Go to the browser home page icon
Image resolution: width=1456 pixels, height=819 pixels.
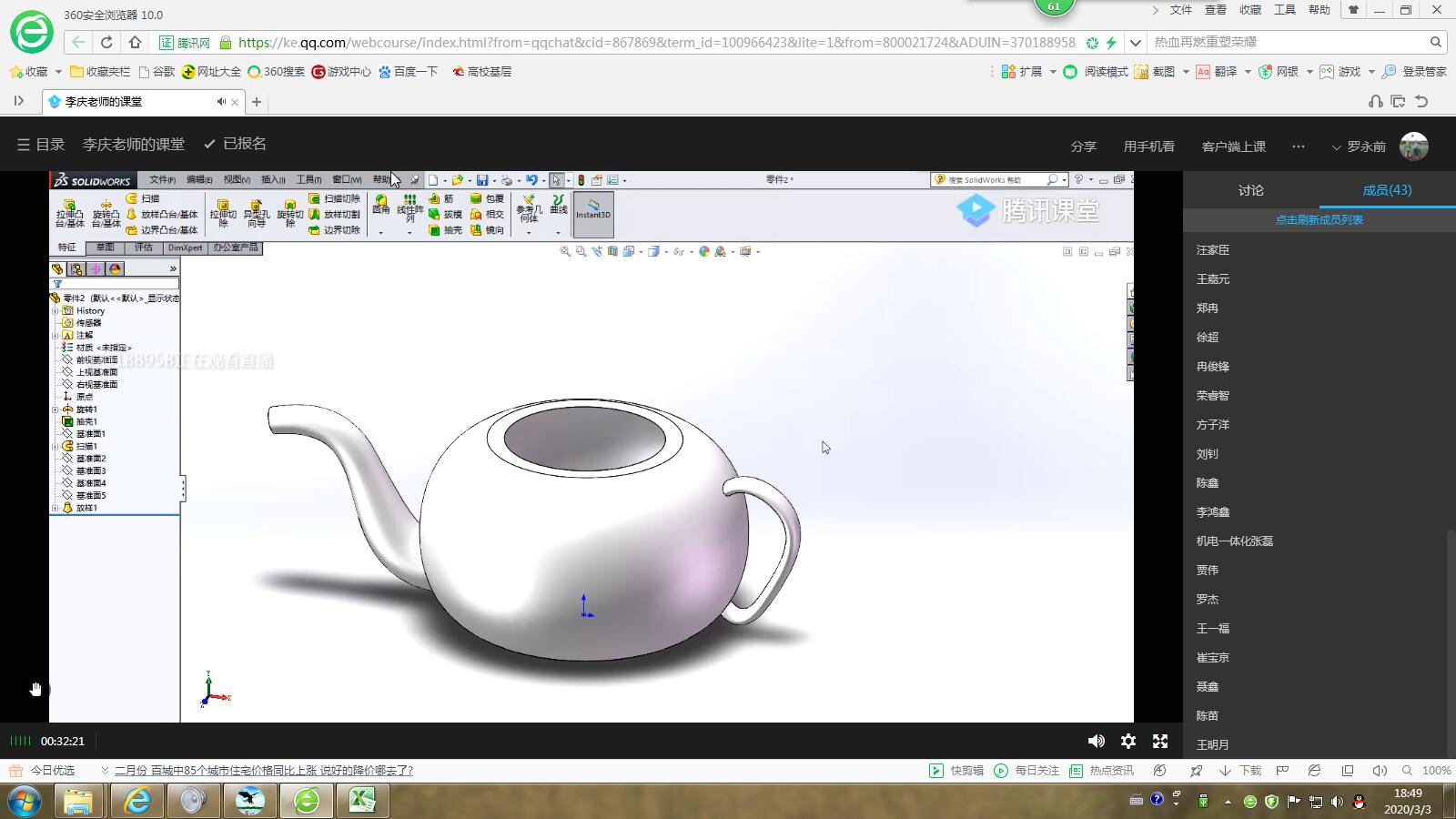click(135, 42)
